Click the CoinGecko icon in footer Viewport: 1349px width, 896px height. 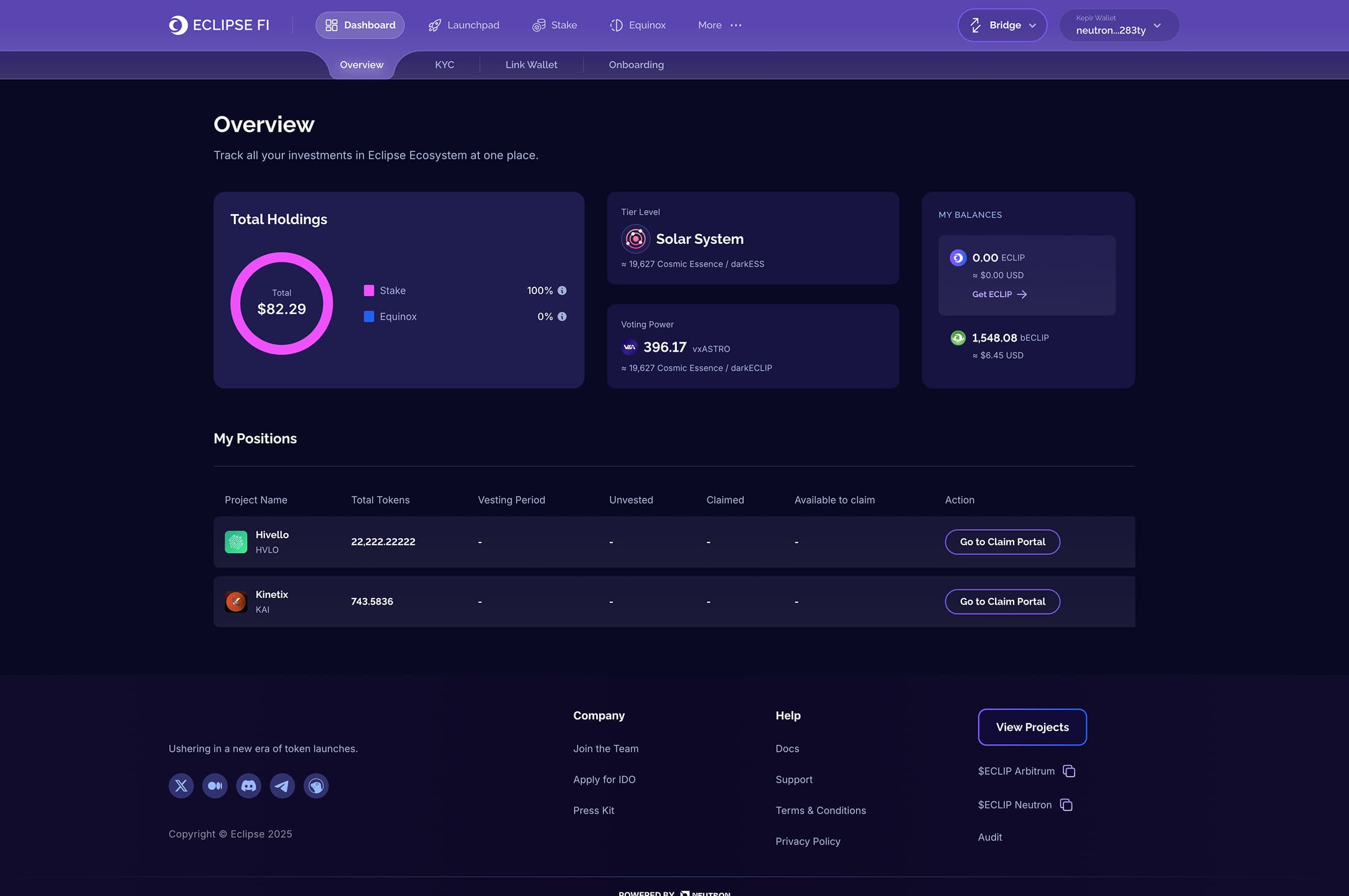tap(316, 786)
